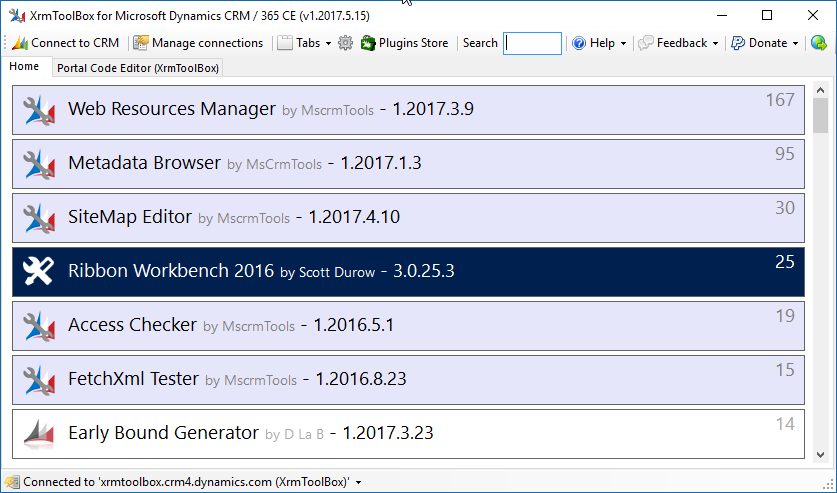The image size is (837, 493).
Task: Click the Ribbon Workbench 2016 wrench icon
Action: 38,272
